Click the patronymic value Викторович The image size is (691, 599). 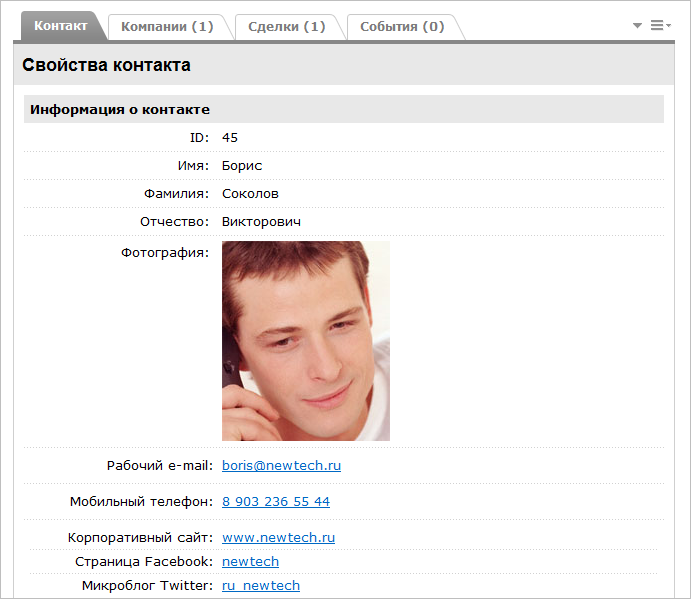pos(261,221)
